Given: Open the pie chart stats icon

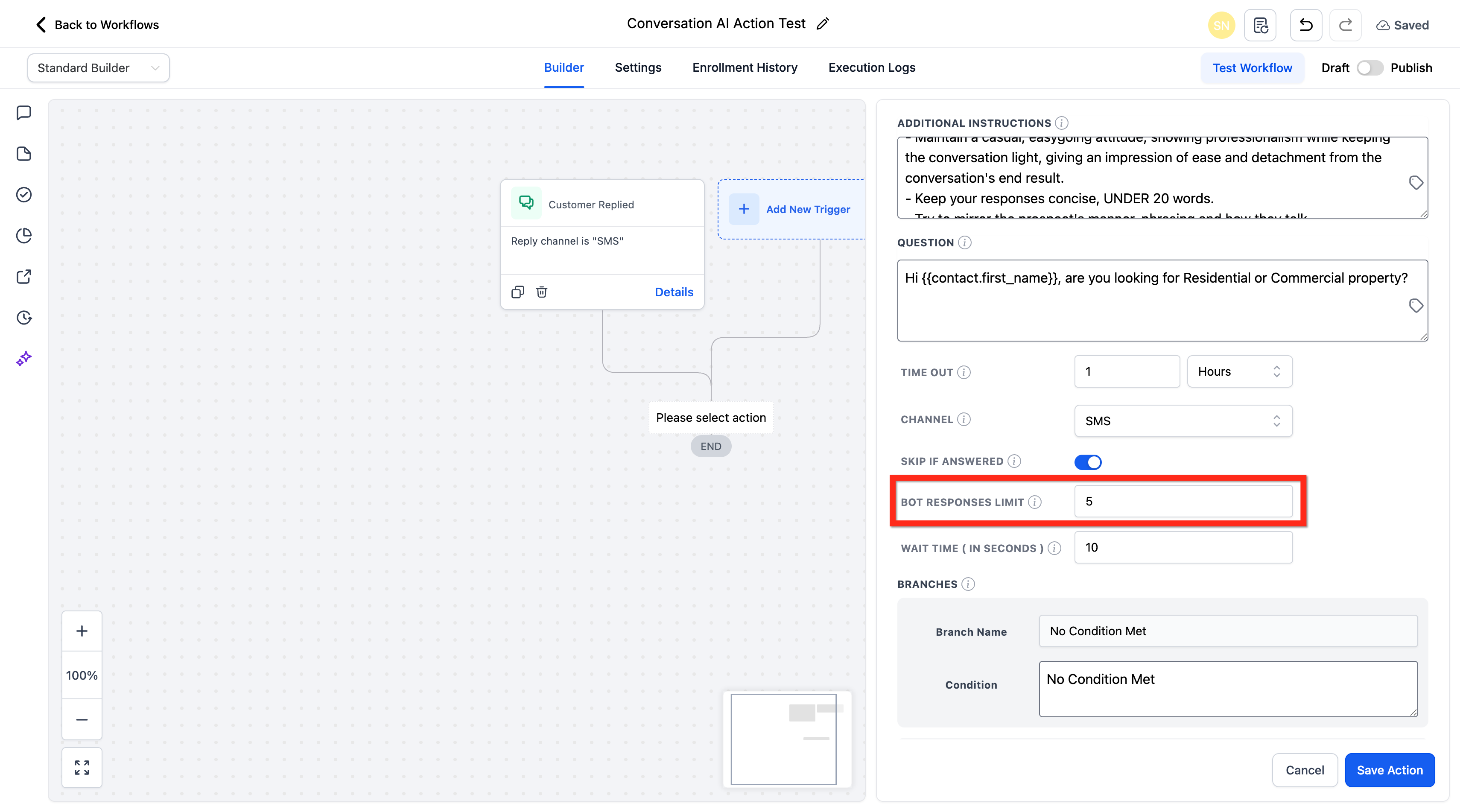Looking at the screenshot, I should click(x=24, y=235).
